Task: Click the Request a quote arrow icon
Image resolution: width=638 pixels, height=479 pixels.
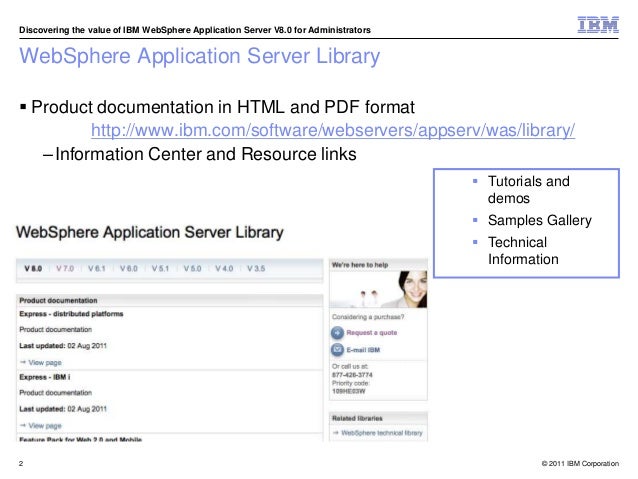Action: (337, 333)
